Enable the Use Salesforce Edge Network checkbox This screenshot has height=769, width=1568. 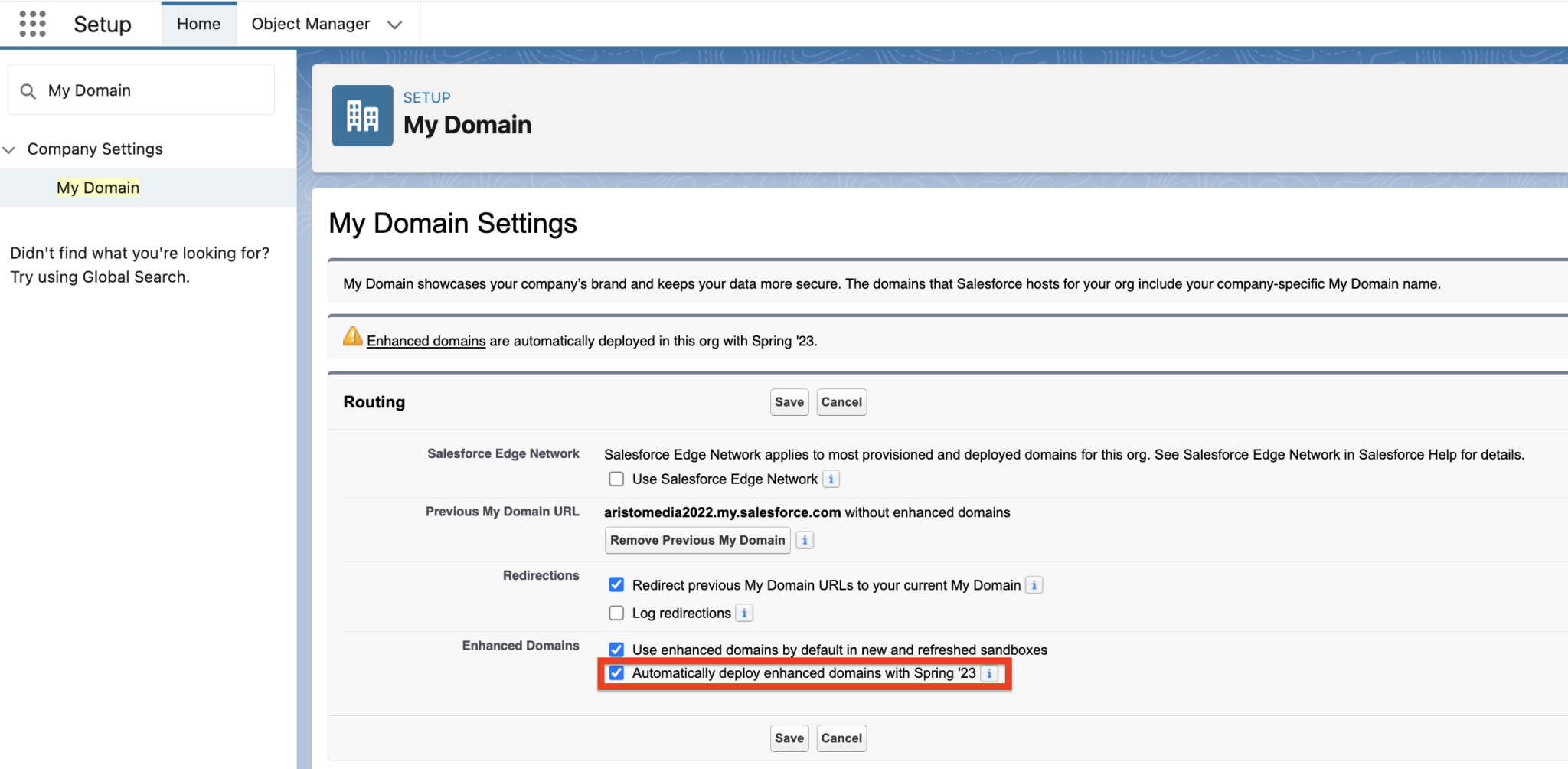pos(616,478)
